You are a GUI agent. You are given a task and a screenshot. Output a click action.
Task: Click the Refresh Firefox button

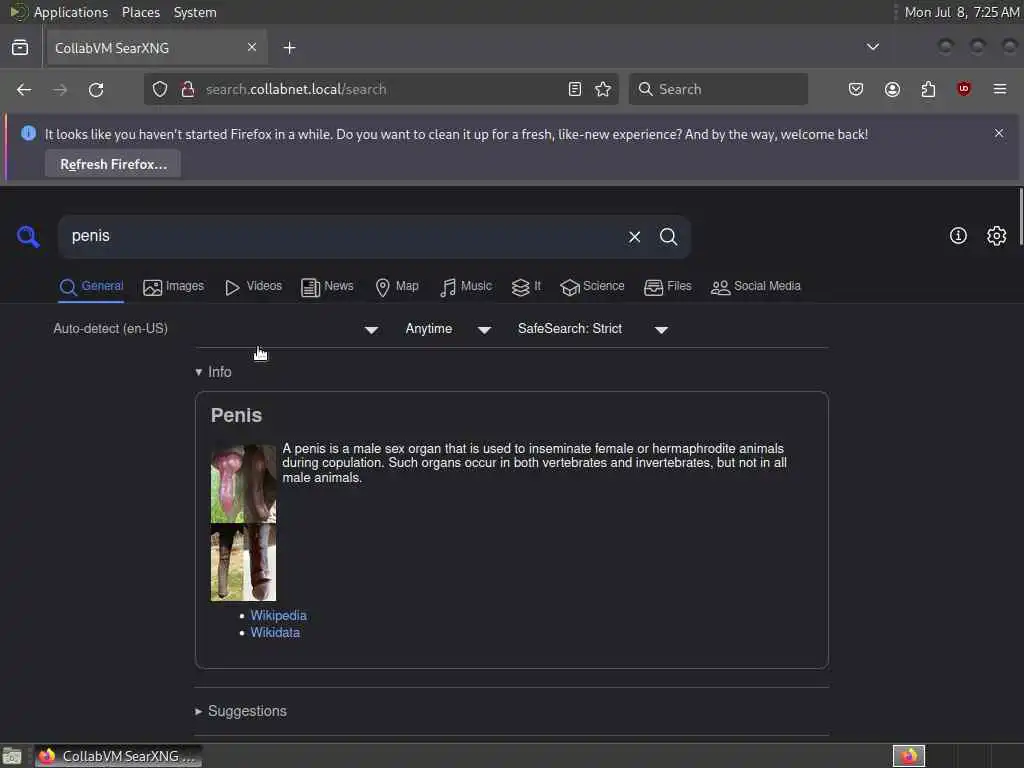click(113, 164)
